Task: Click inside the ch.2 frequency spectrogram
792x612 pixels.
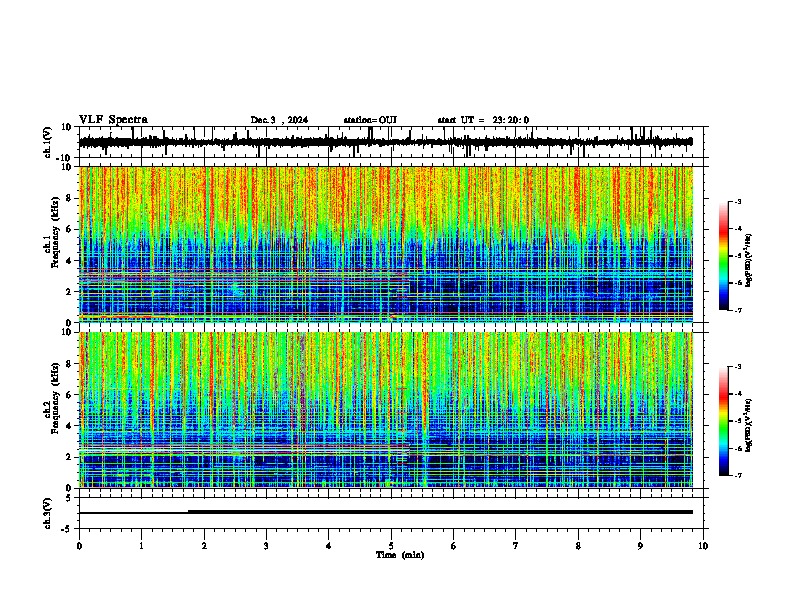Action: coord(386,410)
